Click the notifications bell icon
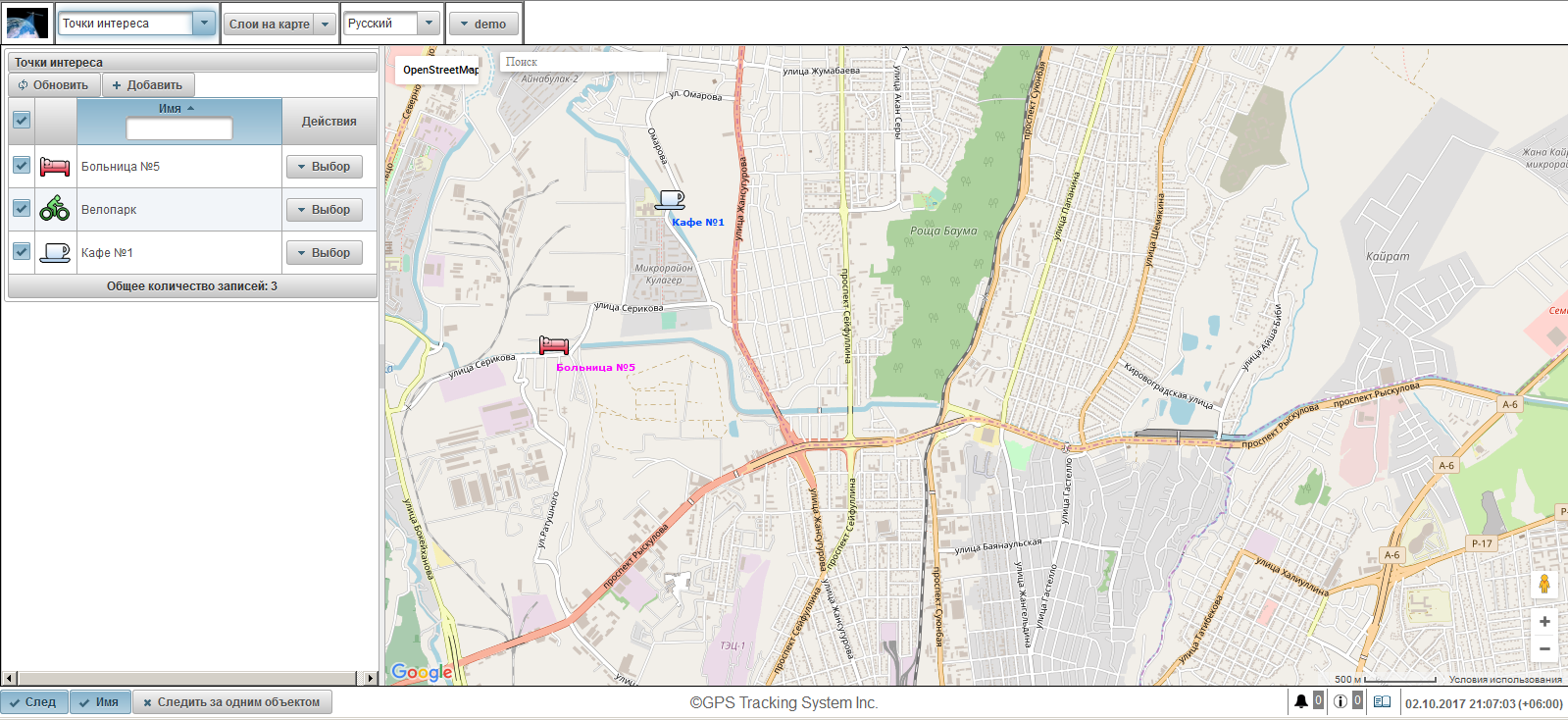The width and height of the screenshot is (1568, 720). 1300,701
